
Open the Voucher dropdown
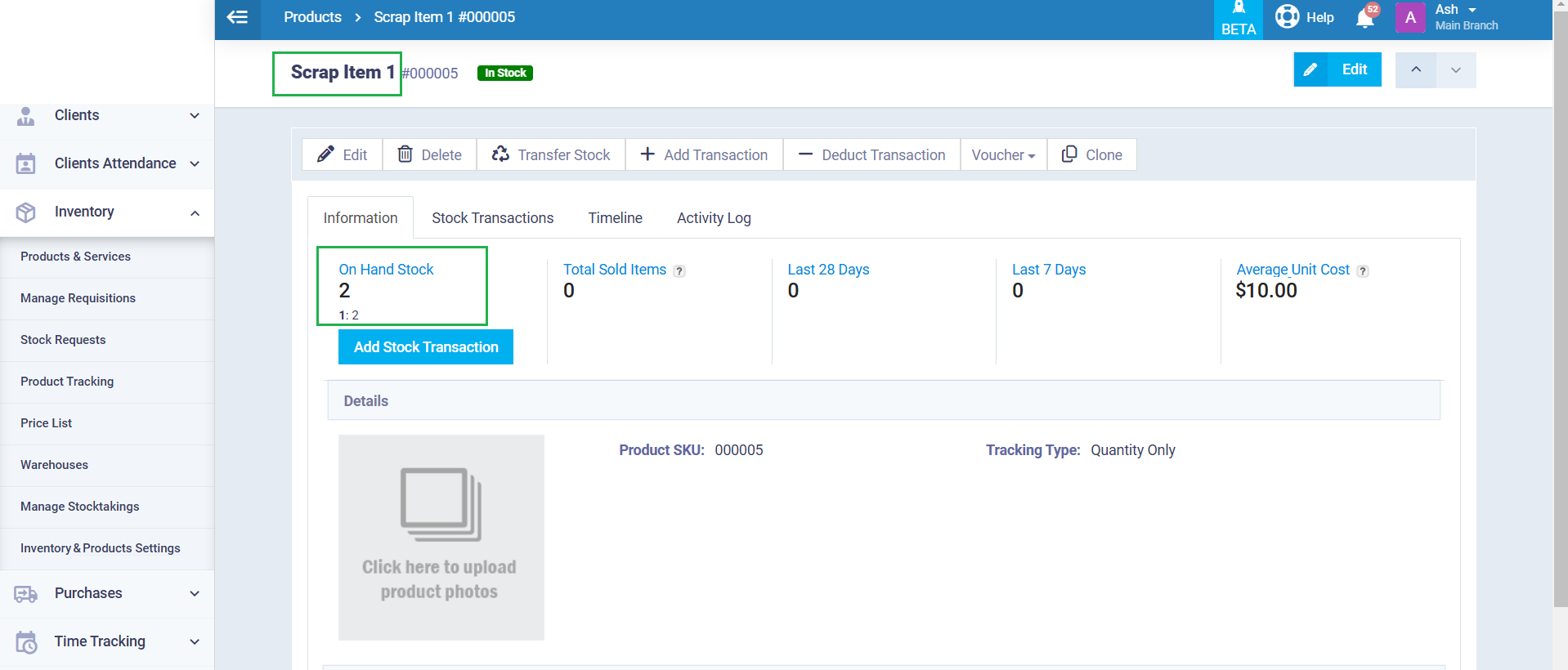pos(1003,154)
